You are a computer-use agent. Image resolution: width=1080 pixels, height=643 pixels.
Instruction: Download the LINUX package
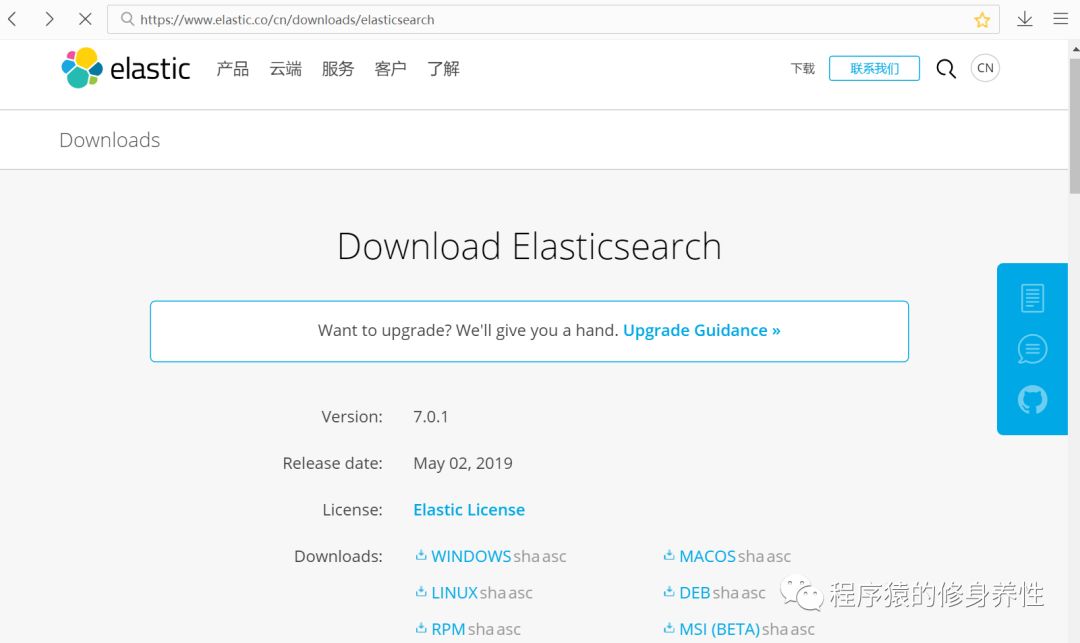[455, 593]
